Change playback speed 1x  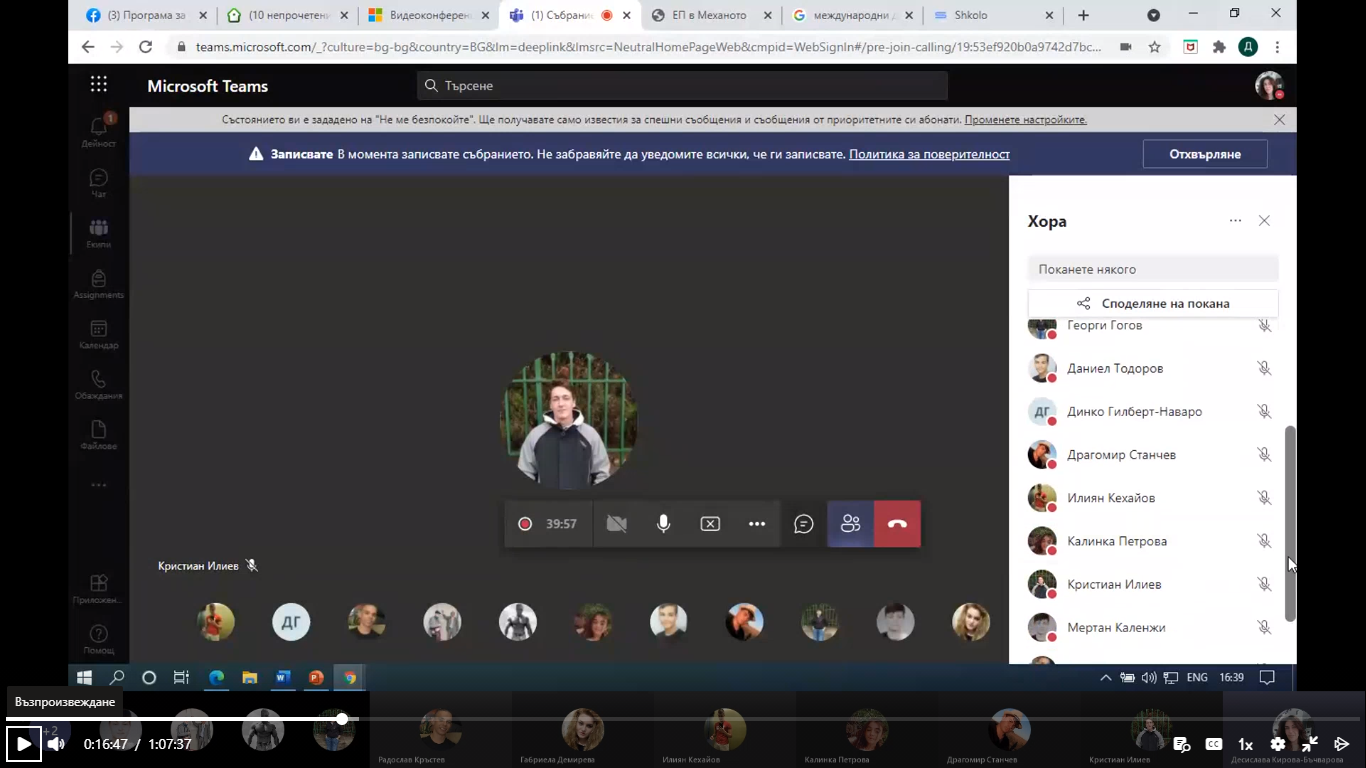pyautogui.click(x=1245, y=744)
